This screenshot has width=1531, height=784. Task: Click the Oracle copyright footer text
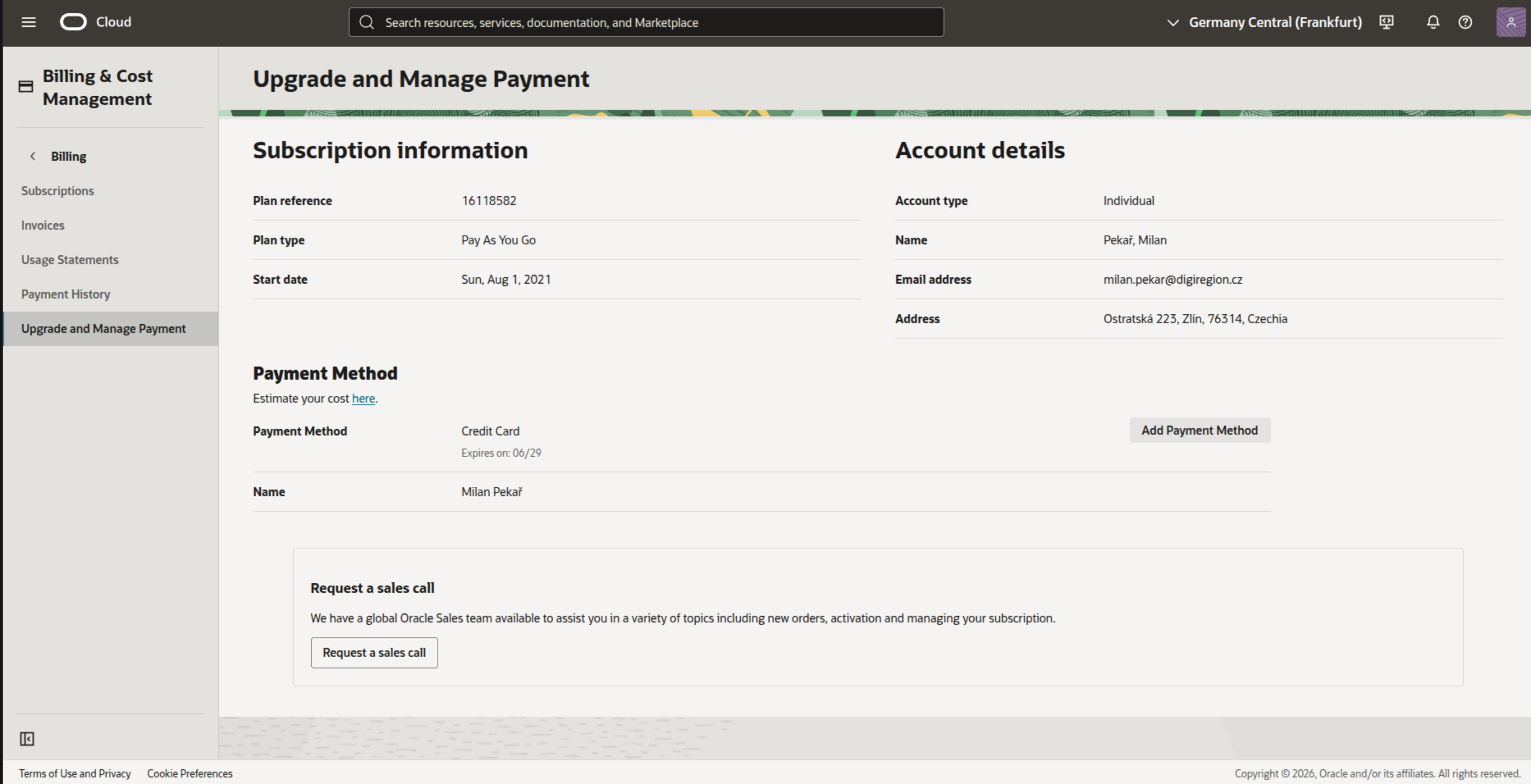[1378, 773]
